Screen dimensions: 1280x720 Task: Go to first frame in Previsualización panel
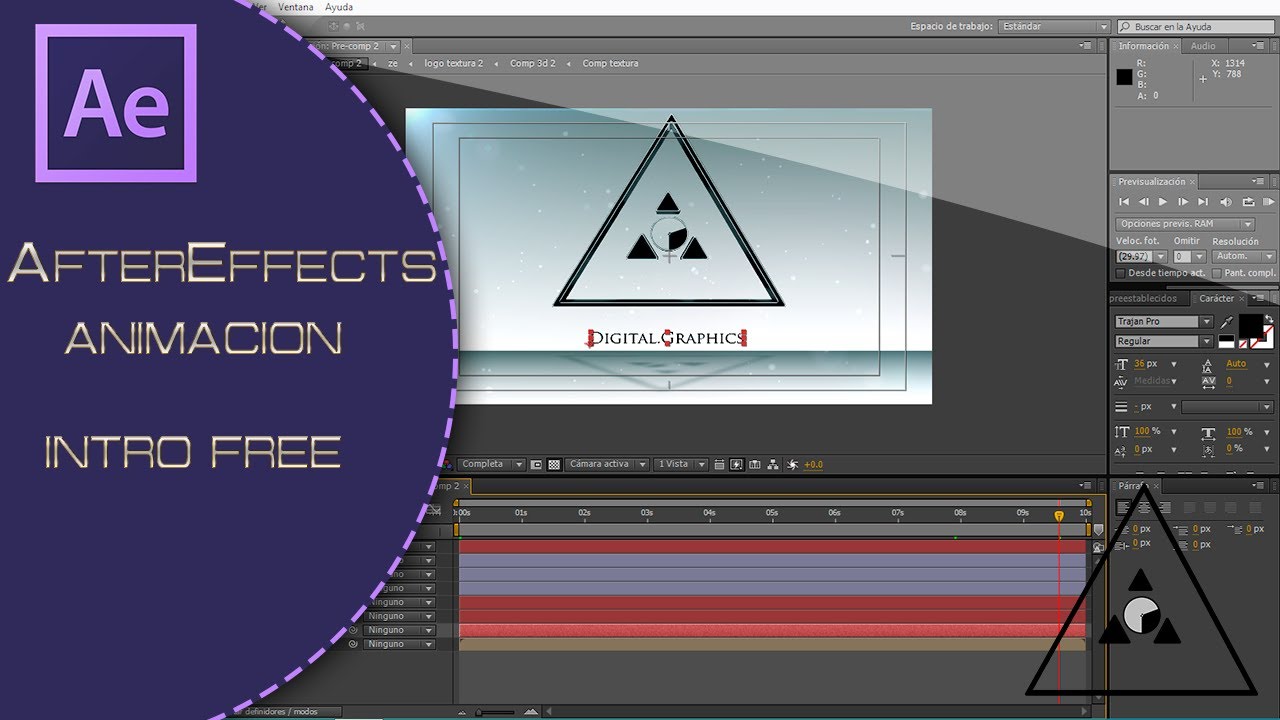pos(1124,202)
